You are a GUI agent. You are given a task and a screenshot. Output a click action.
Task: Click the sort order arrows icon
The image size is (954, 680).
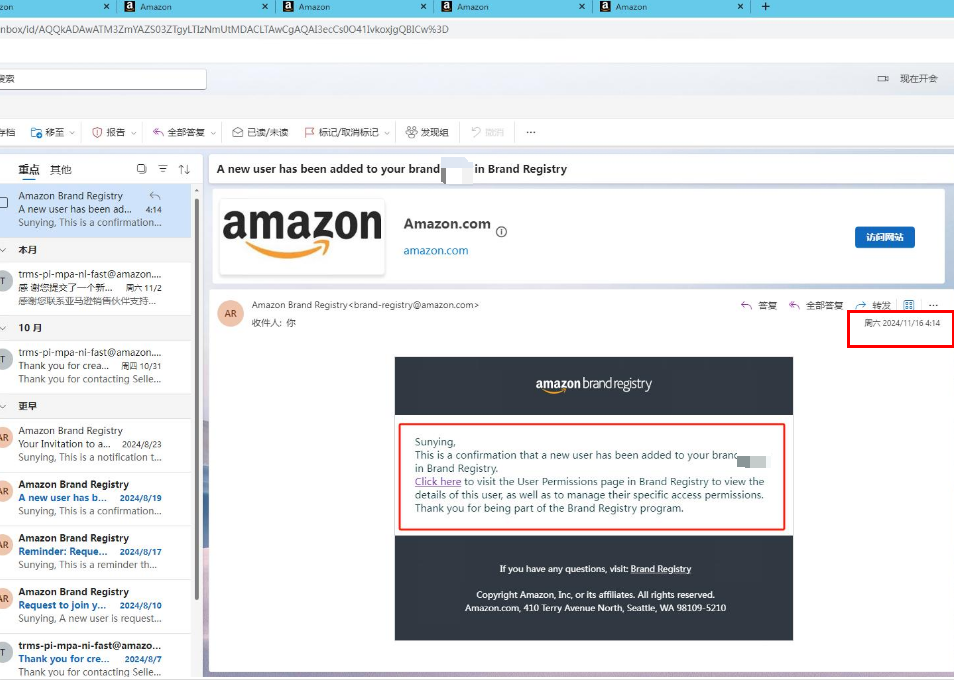pyautogui.click(x=184, y=169)
